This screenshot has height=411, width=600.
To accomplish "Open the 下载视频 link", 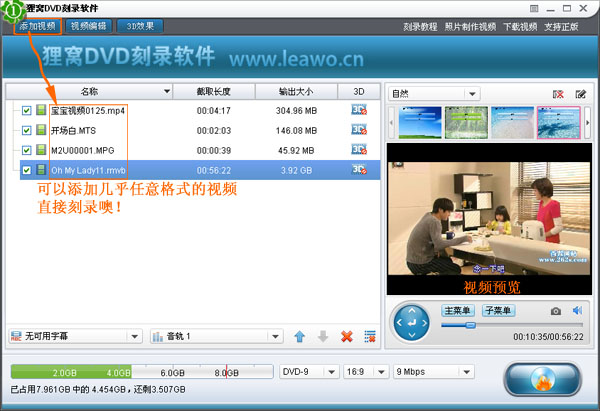I will point(520,27).
